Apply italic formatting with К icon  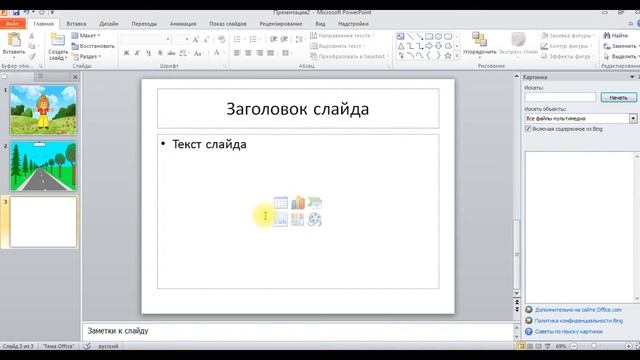[137, 53]
